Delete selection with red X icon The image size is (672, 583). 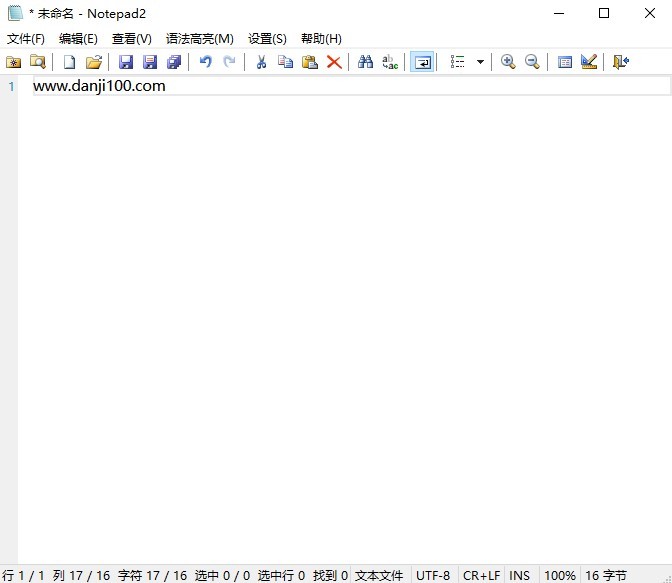point(334,62)
